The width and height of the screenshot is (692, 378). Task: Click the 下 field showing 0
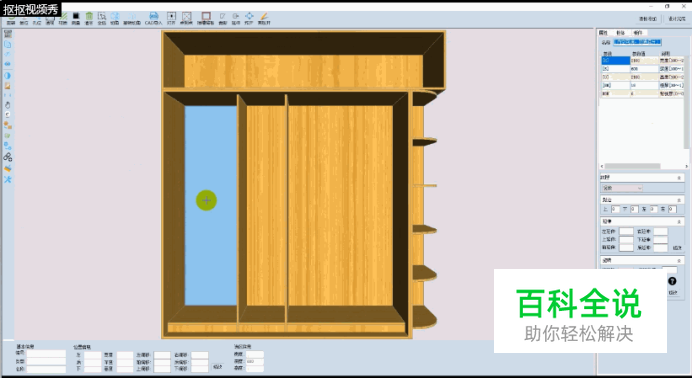[634, 209]
